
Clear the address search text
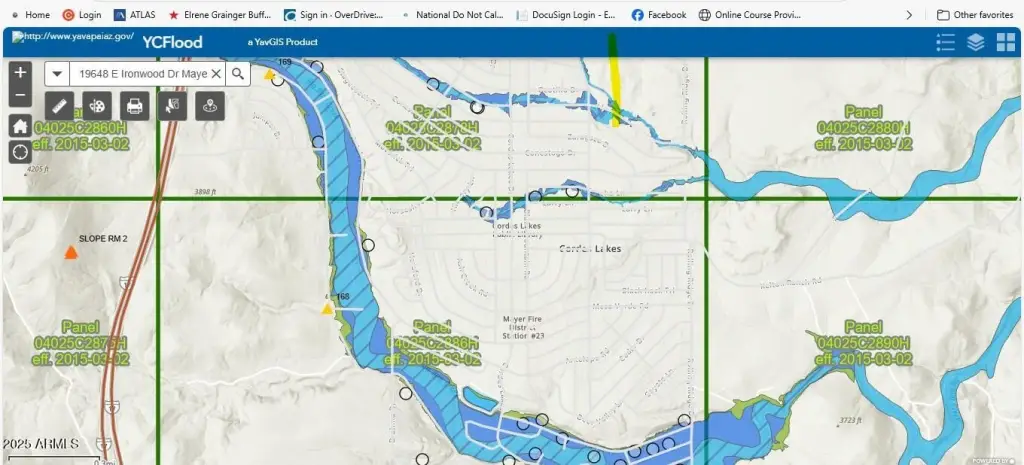point(216,74)
